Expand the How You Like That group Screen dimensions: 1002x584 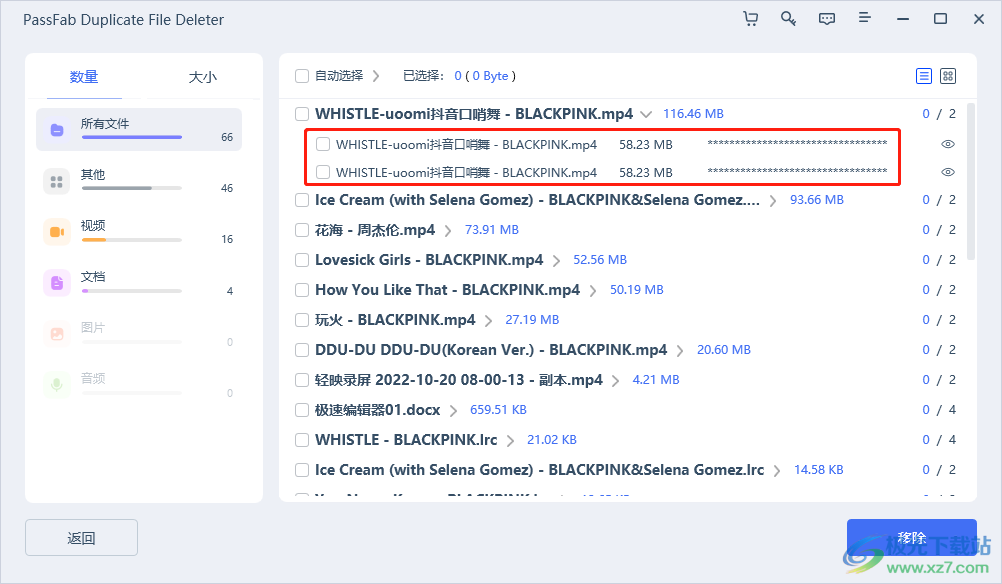pyautogui.click(x=593, y=291)
